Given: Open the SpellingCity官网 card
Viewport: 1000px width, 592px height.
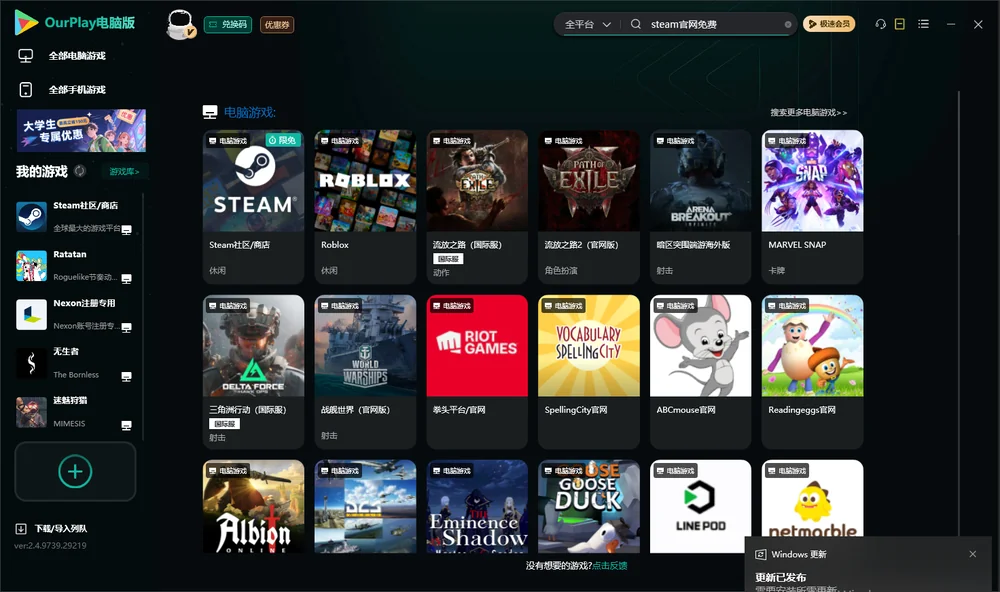Looking at the screenshot, I should pyautogui.click(x=589, y=372).
